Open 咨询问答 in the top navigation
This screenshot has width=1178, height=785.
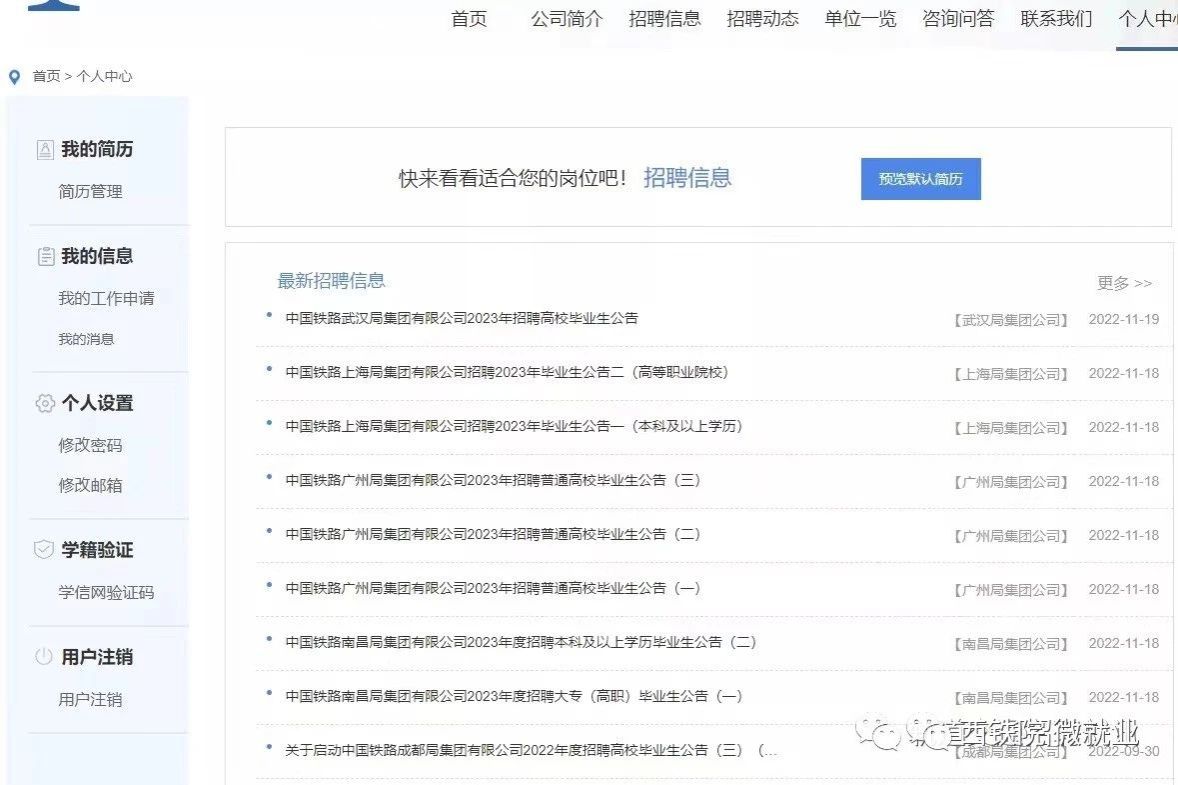pyautogui.click(x=958, y=19)
